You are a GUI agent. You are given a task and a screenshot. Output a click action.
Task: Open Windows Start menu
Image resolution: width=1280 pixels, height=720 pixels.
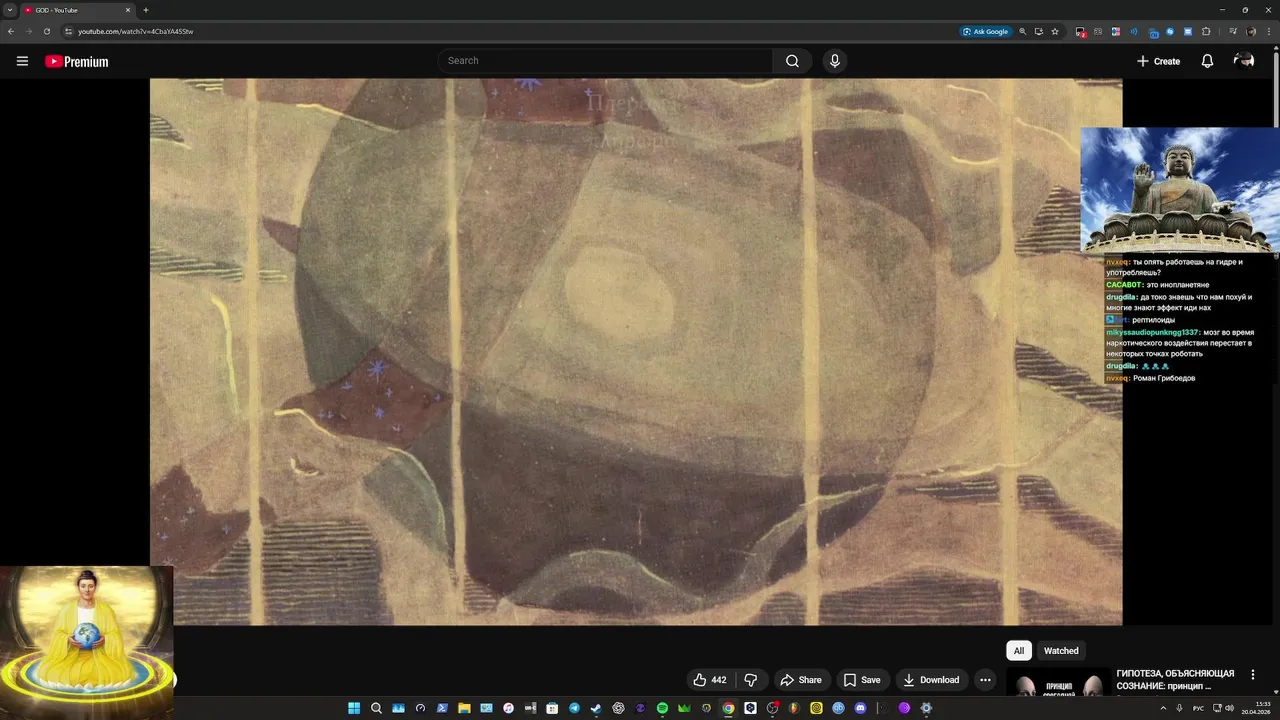coord(354,708)
